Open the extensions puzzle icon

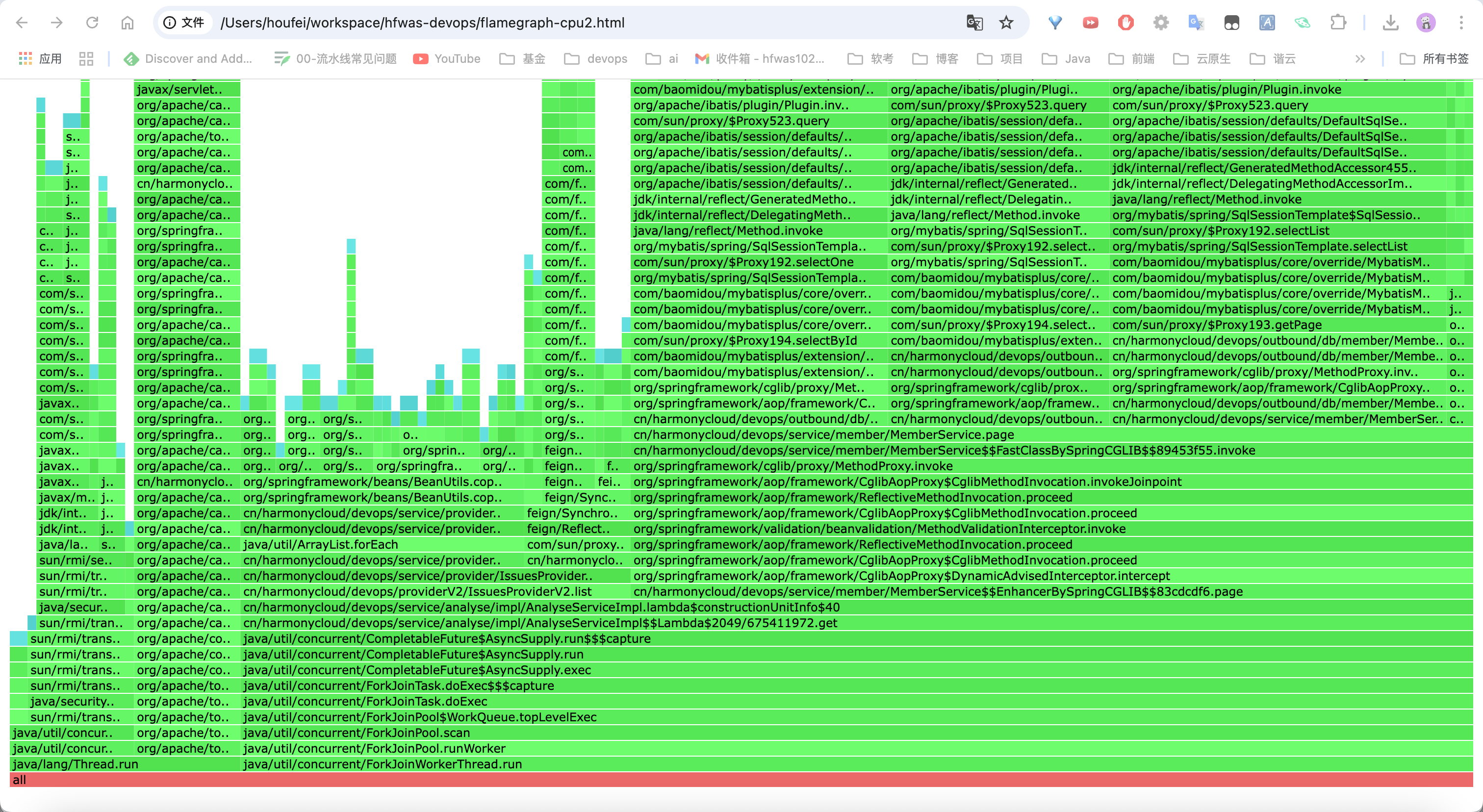(x=1338, y=23)
